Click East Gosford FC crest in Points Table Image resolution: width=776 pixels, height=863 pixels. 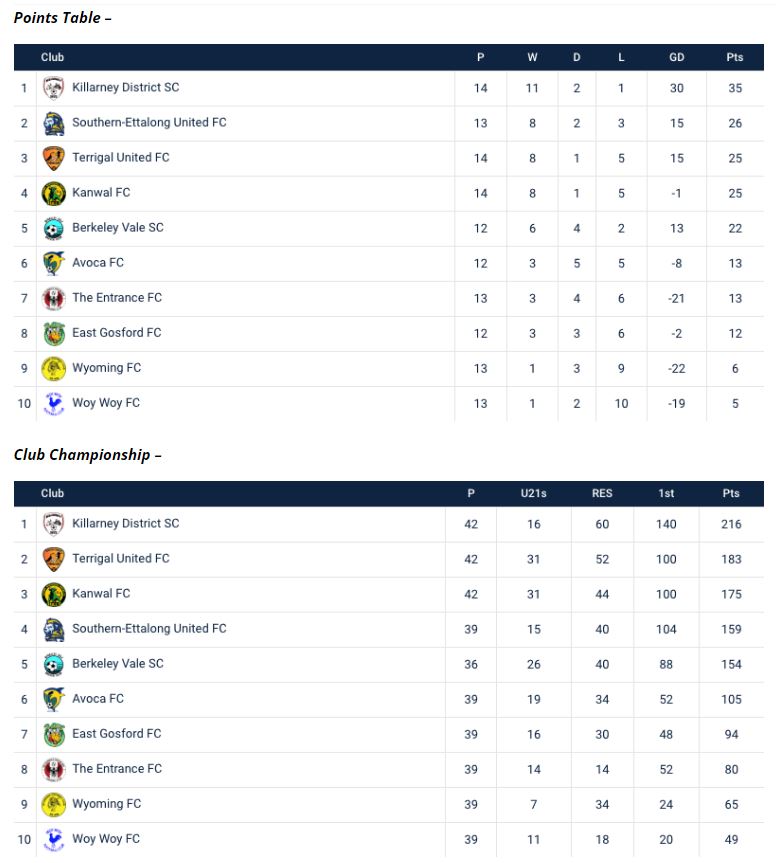[x=54, y=333]
